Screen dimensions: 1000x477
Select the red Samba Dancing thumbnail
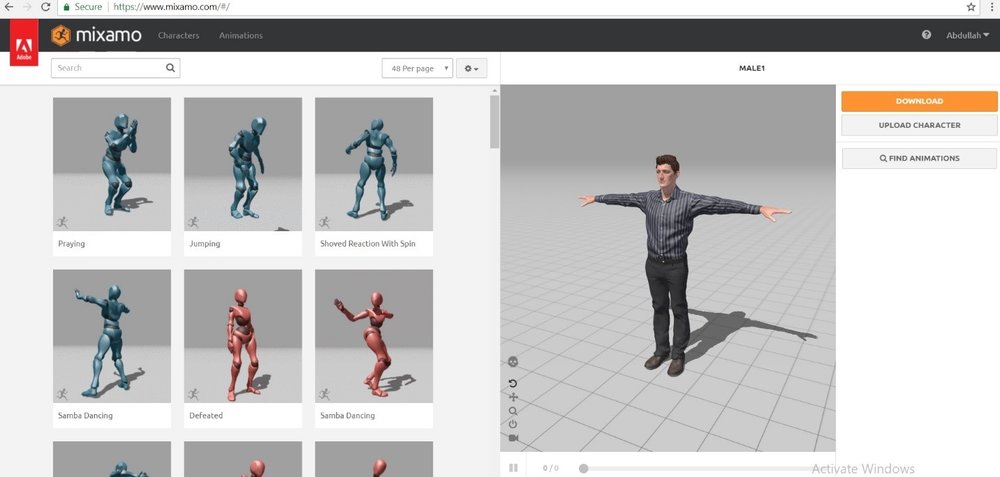click(374, 336)
